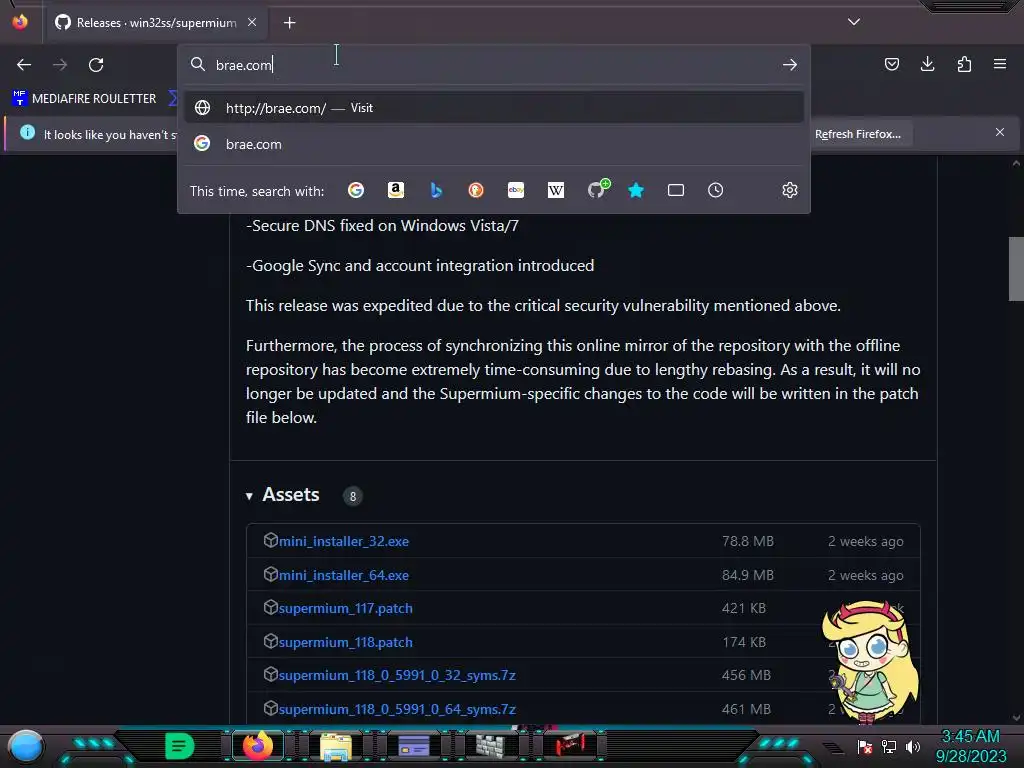Select brae.com Google search suggestion
The width and height of the screenshot is (1024, 768).
[494, 144]
